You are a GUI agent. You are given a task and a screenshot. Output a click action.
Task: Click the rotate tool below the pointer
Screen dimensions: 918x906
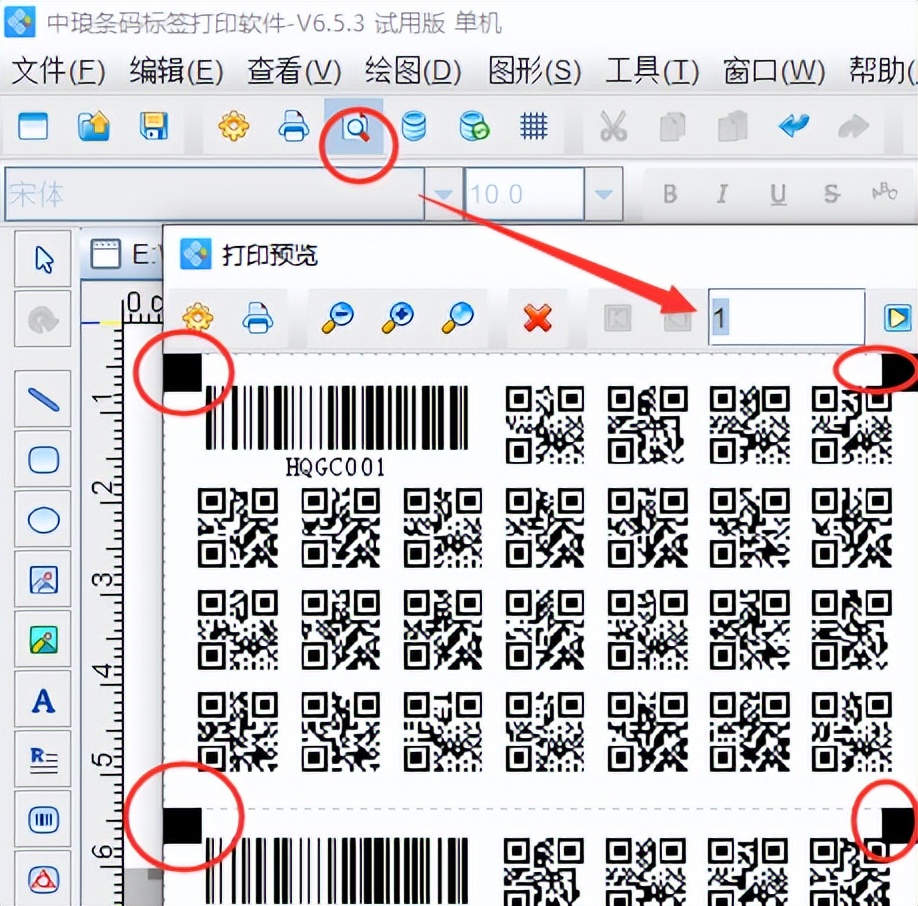[43, 319]
